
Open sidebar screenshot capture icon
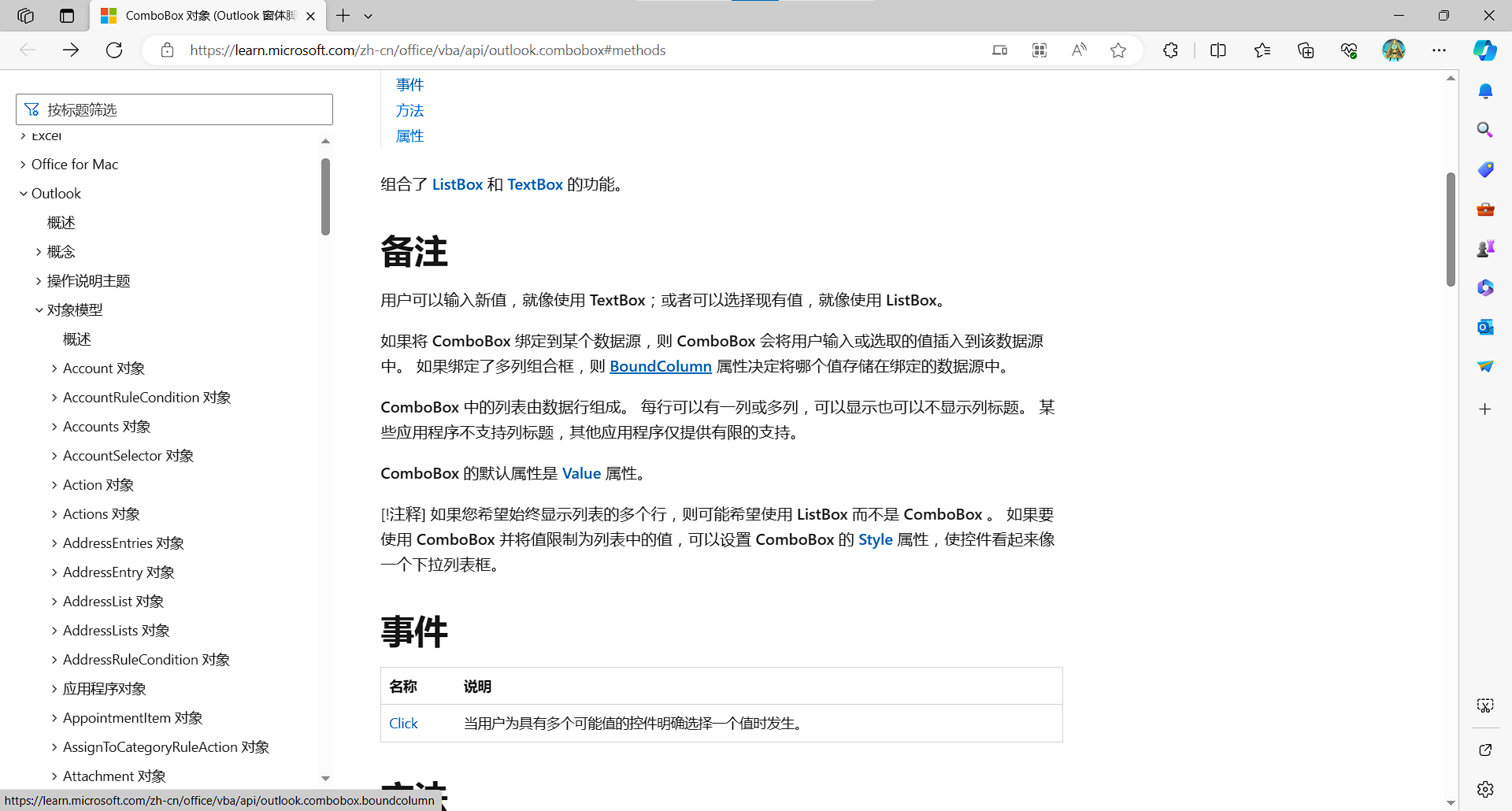click(x=1485, y=705)
